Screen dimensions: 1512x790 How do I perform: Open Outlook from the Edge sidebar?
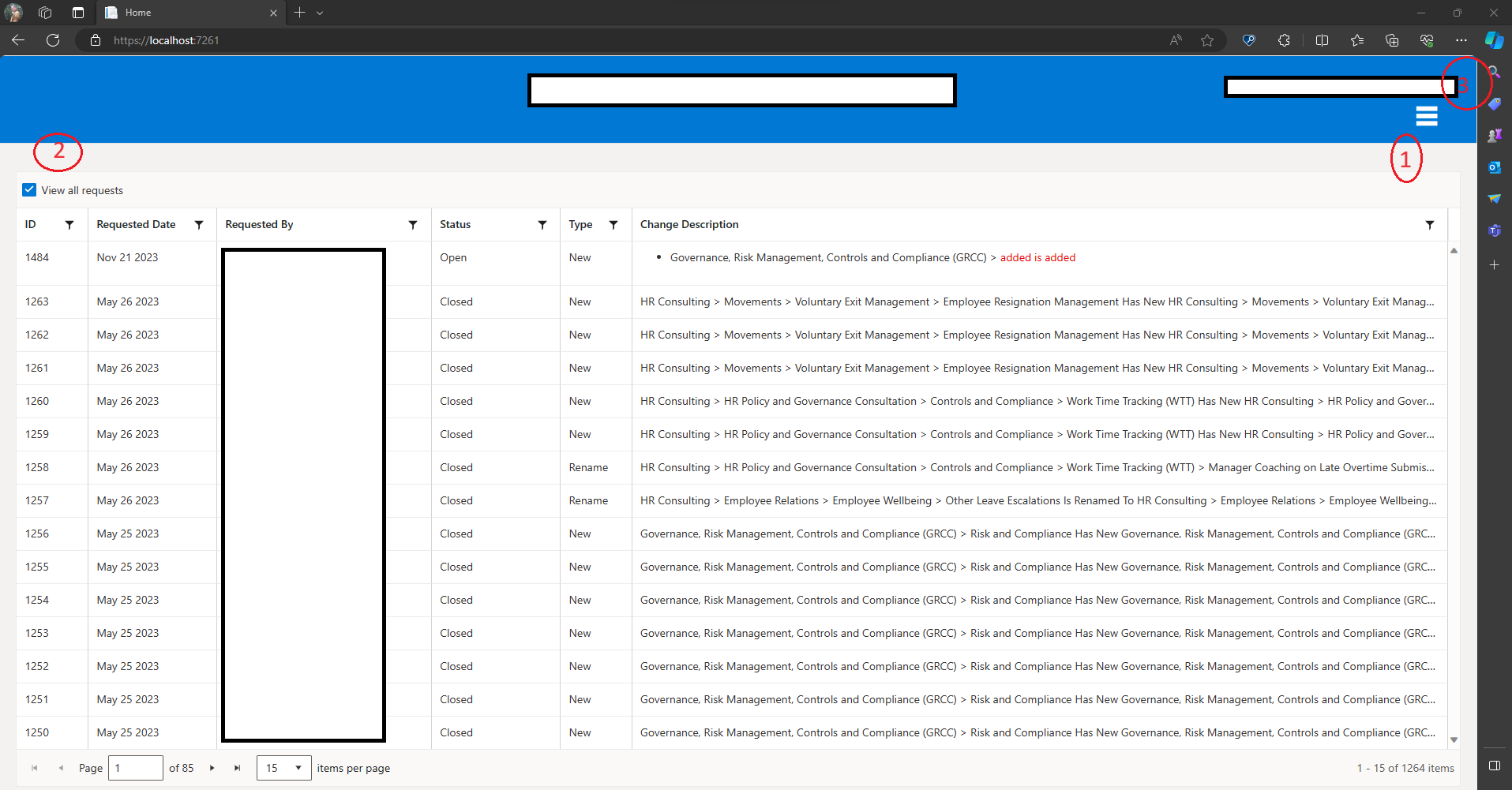pos(1495,167)
